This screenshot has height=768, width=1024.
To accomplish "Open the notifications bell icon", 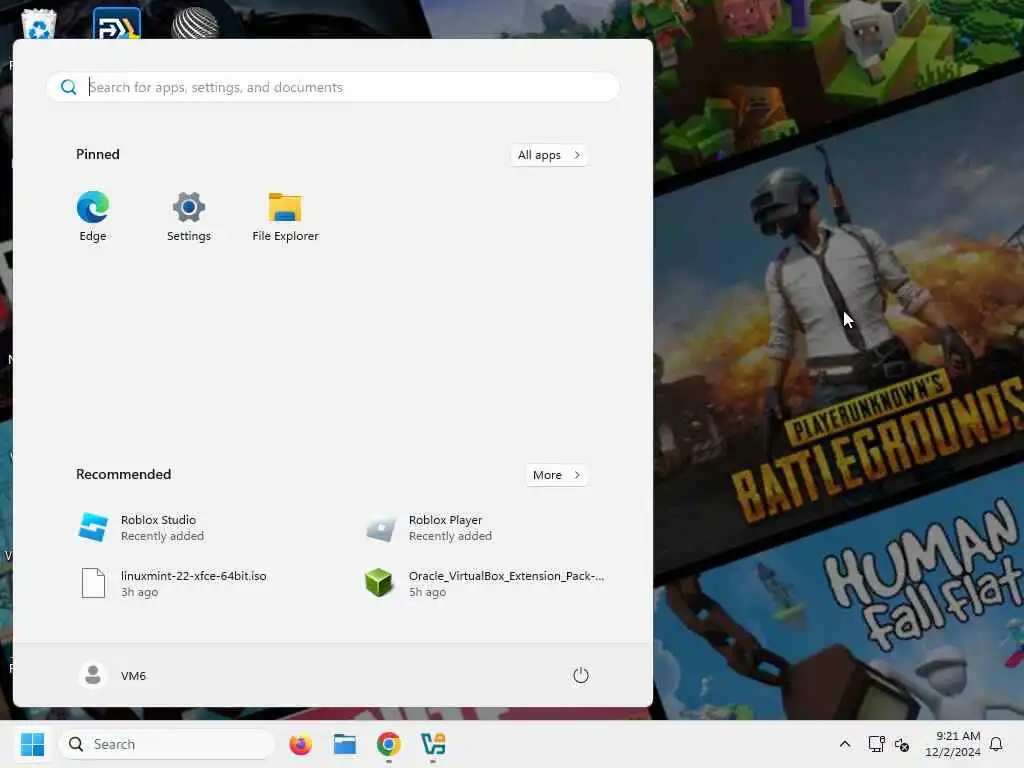I will tap(996, 744).
